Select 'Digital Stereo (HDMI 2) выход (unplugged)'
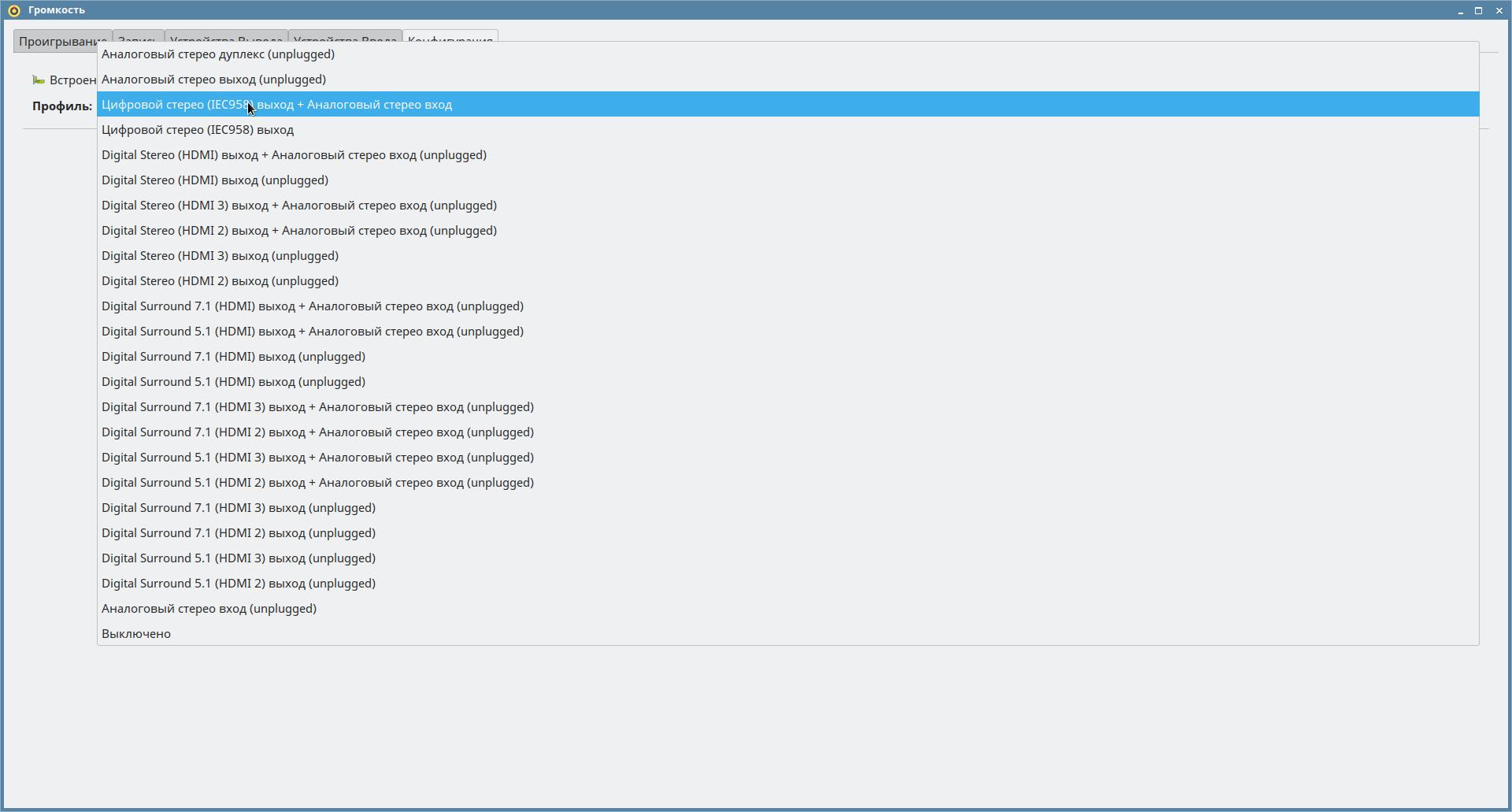Screen dimensions: 1512x812 787,281
